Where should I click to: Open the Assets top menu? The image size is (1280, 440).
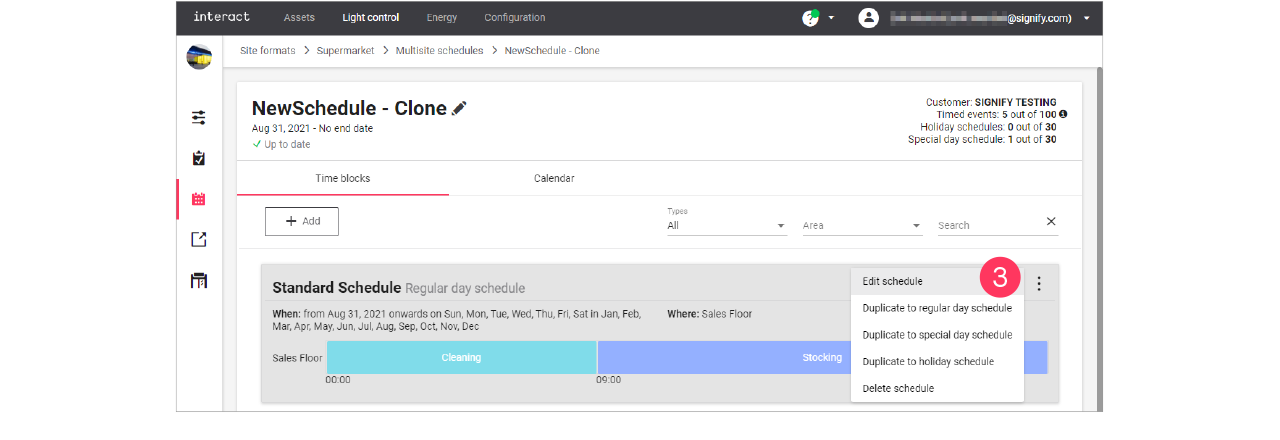(x=299, y=17)
